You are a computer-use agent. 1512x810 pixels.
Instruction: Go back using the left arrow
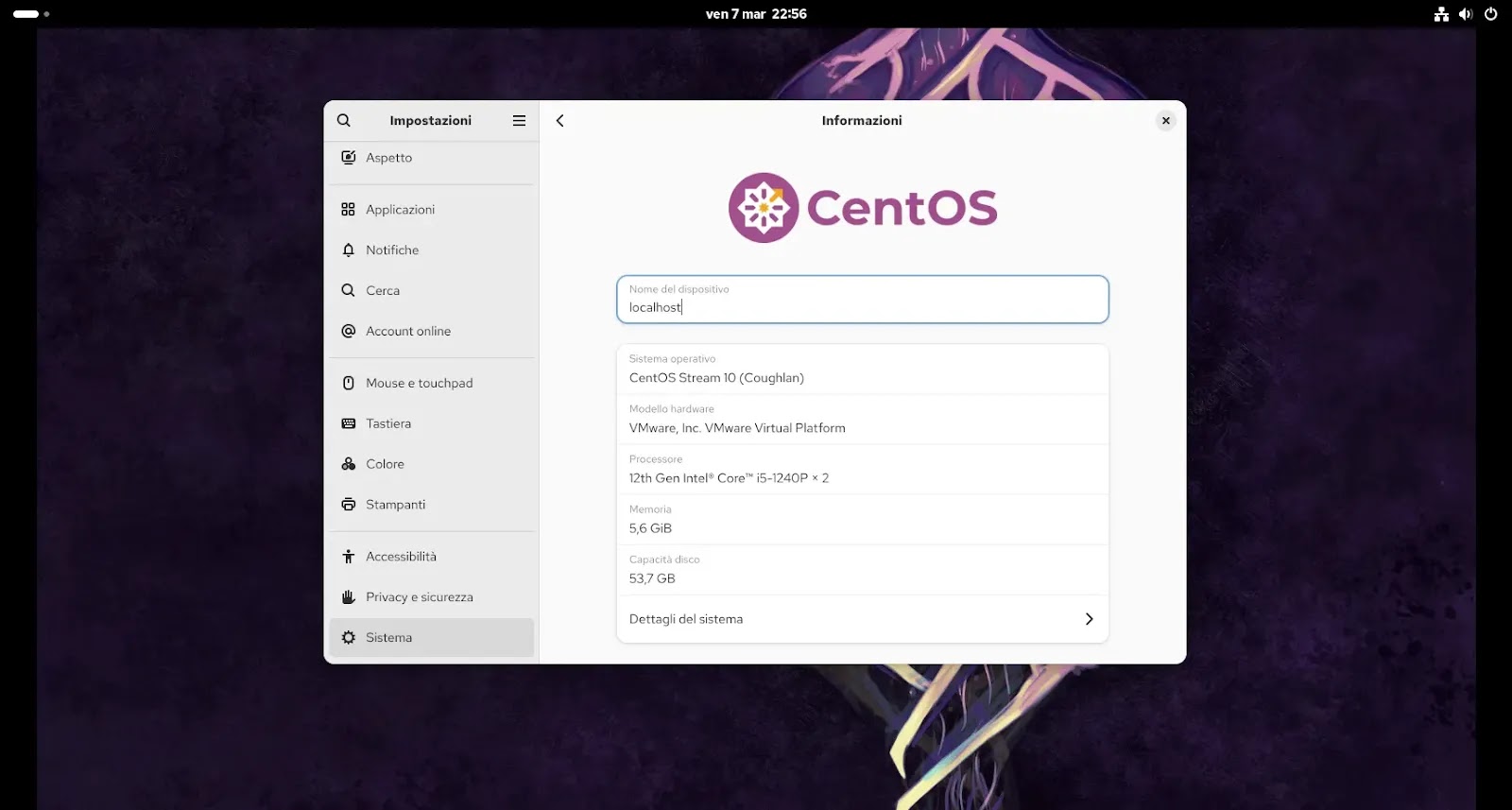pos(560,121)
